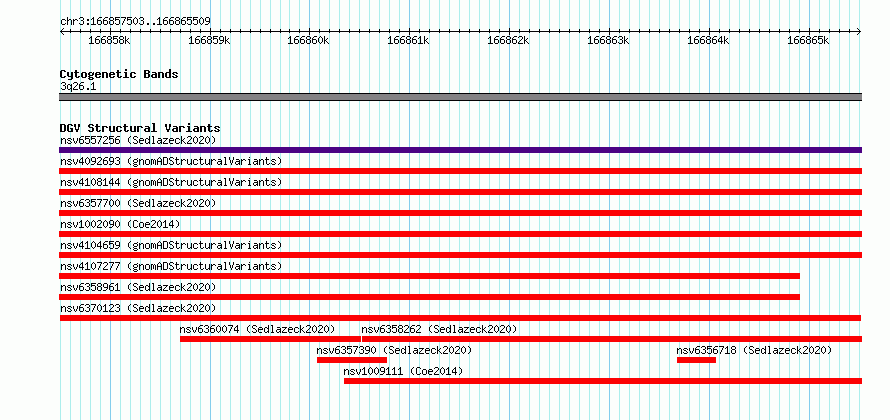Click the nsv6557256 (Sedlazeck2020) label
This screenshot has width=890, height=420.
[138, 140]
